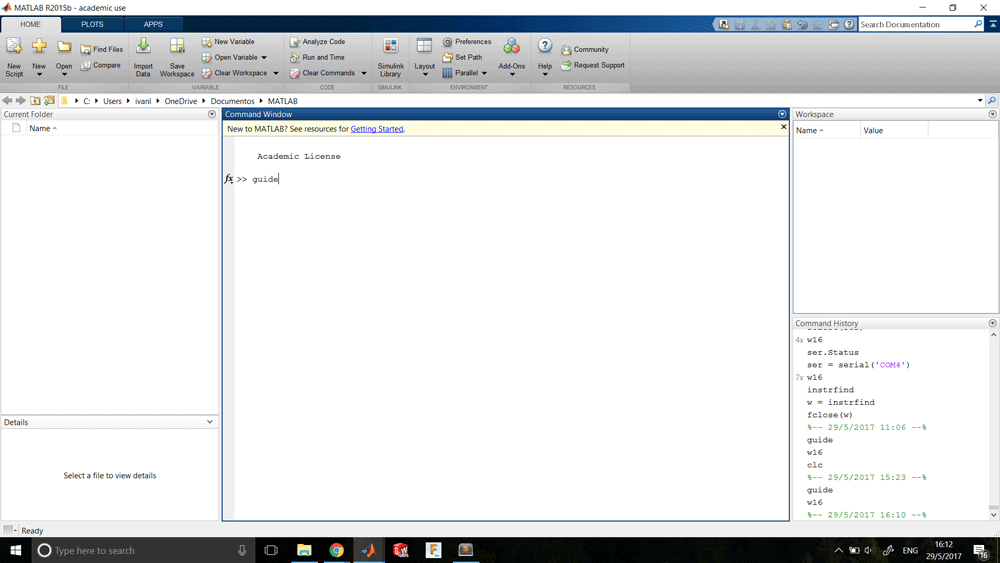Collapse the toolstrip with the minimize arrow
This screenshot has height=563, width=1000.
[x=993, y=24]
